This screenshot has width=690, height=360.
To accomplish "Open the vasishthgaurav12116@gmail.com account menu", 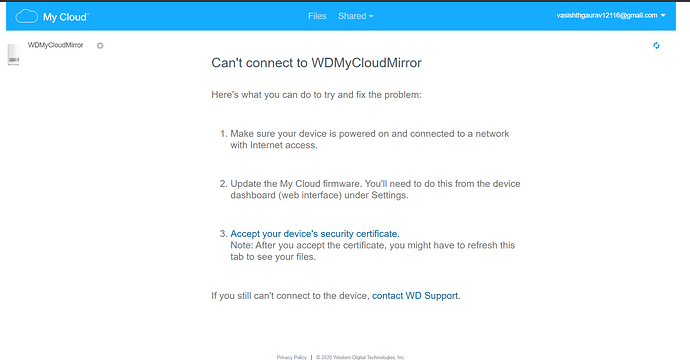I will pos(611,15).
